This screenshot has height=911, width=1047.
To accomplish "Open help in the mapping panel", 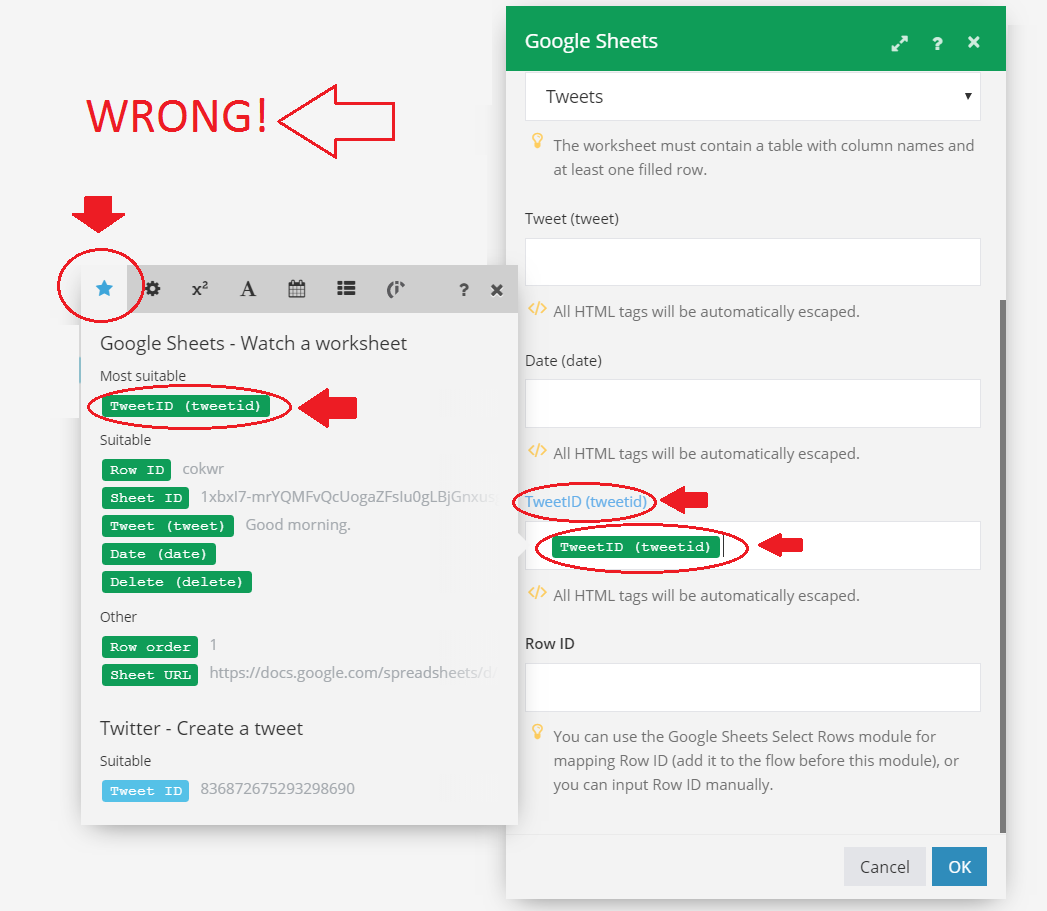I will click(463, 290).
